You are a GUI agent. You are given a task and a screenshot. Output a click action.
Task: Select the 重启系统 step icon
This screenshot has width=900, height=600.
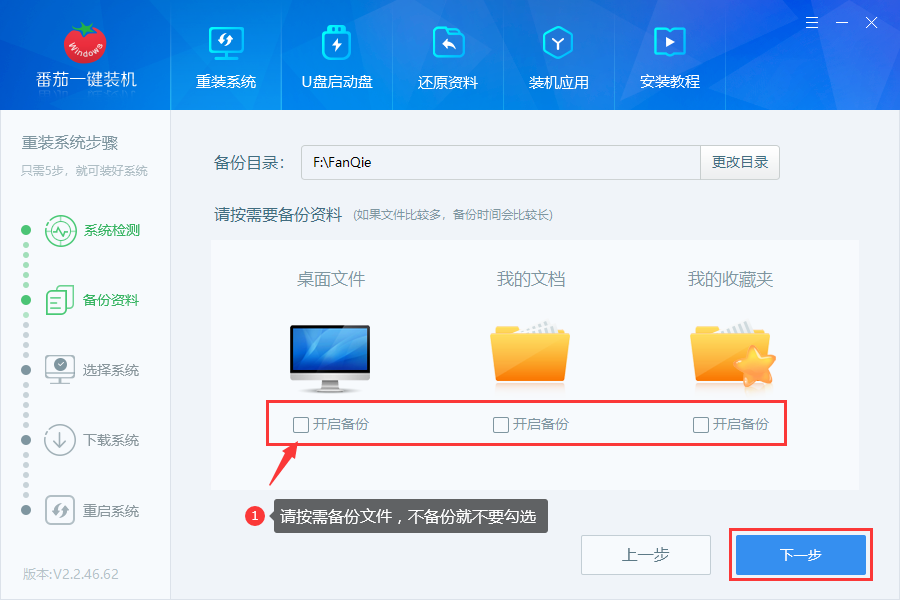point(60,510)
